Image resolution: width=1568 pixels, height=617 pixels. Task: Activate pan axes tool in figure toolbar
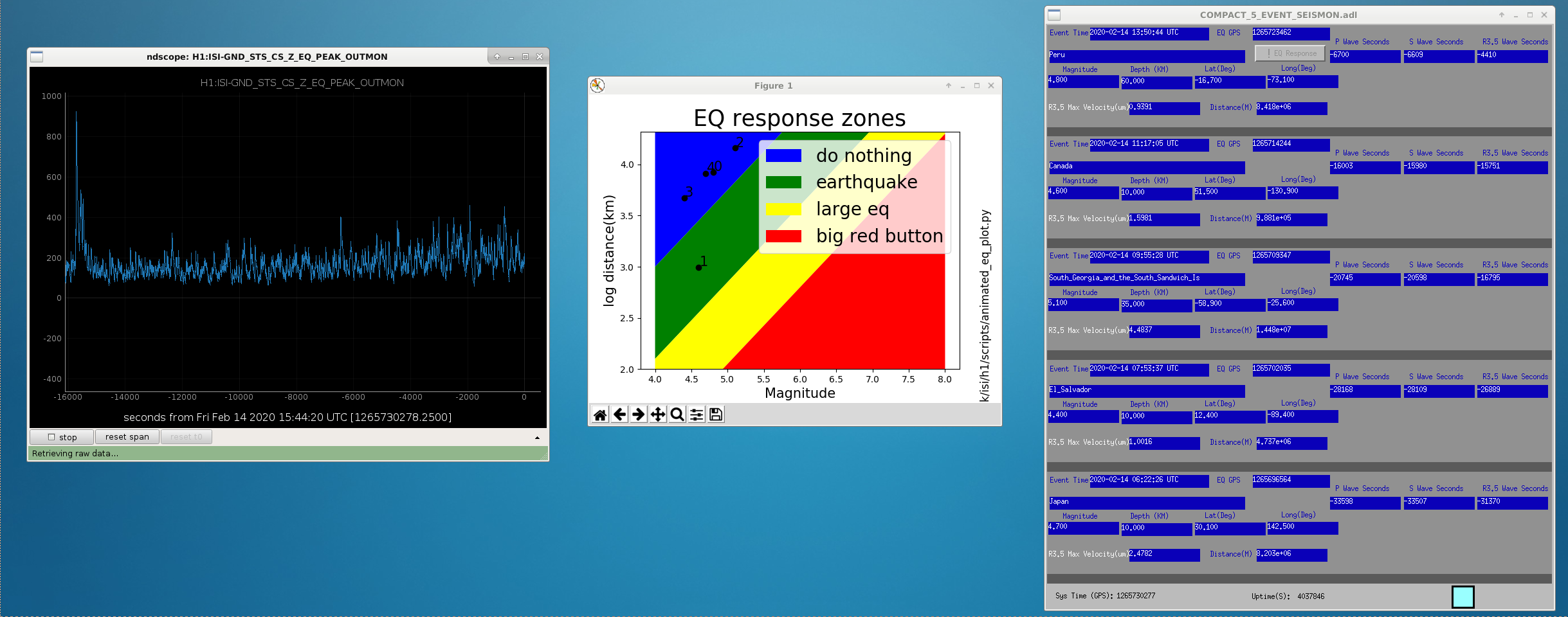(658, 415)
